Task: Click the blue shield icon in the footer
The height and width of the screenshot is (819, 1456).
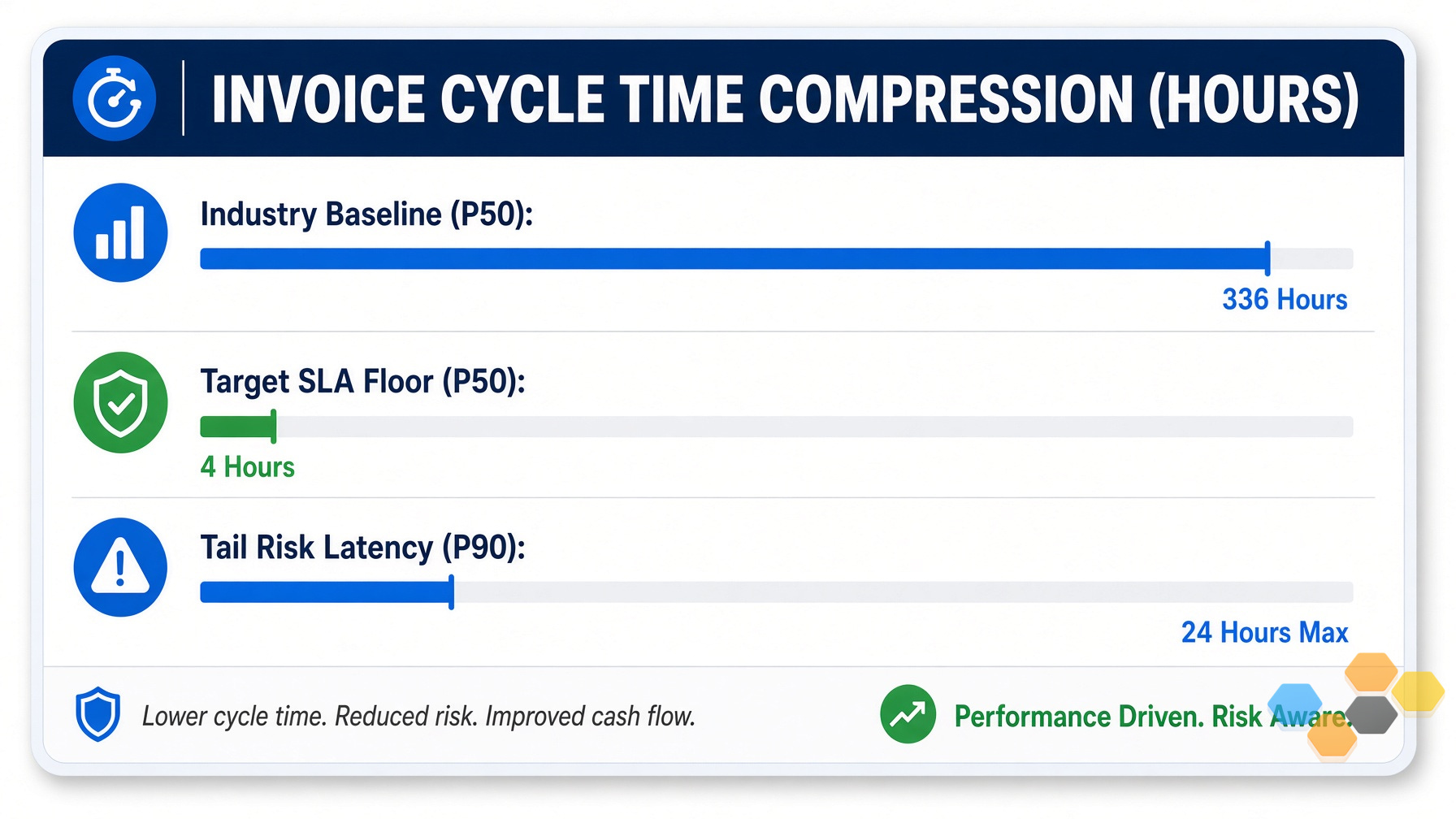Action: [x=97, y=714]
